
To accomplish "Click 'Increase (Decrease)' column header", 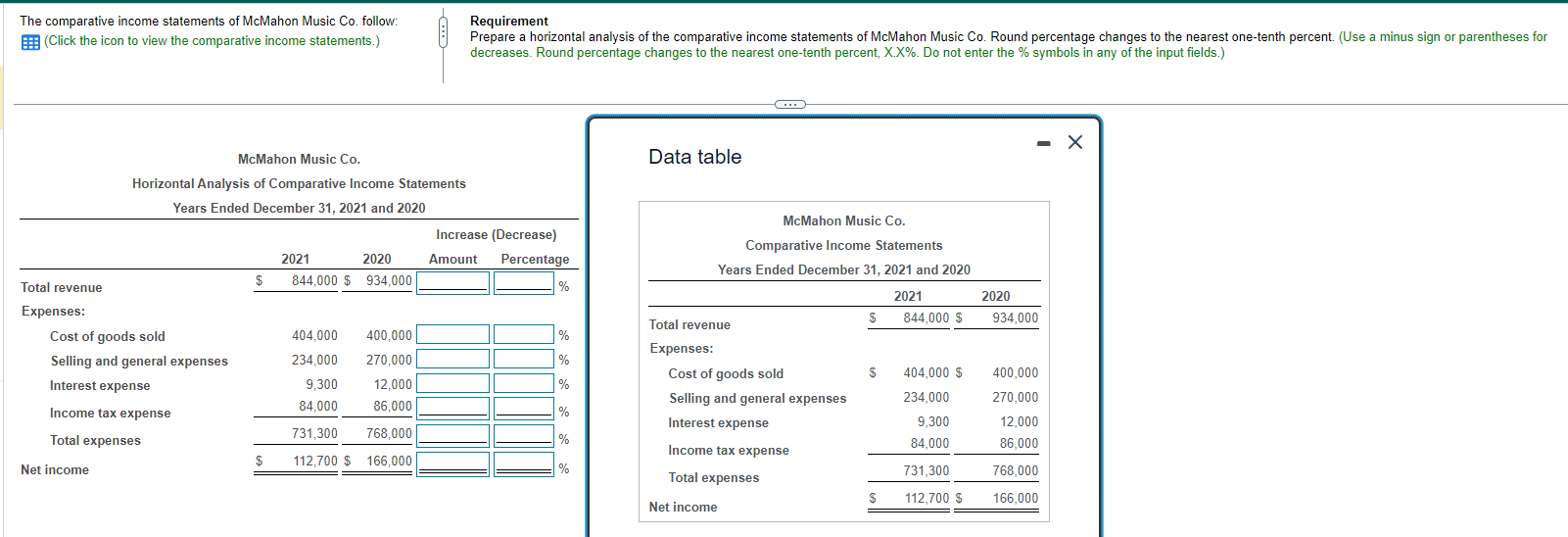I will [x=497, y=234].
